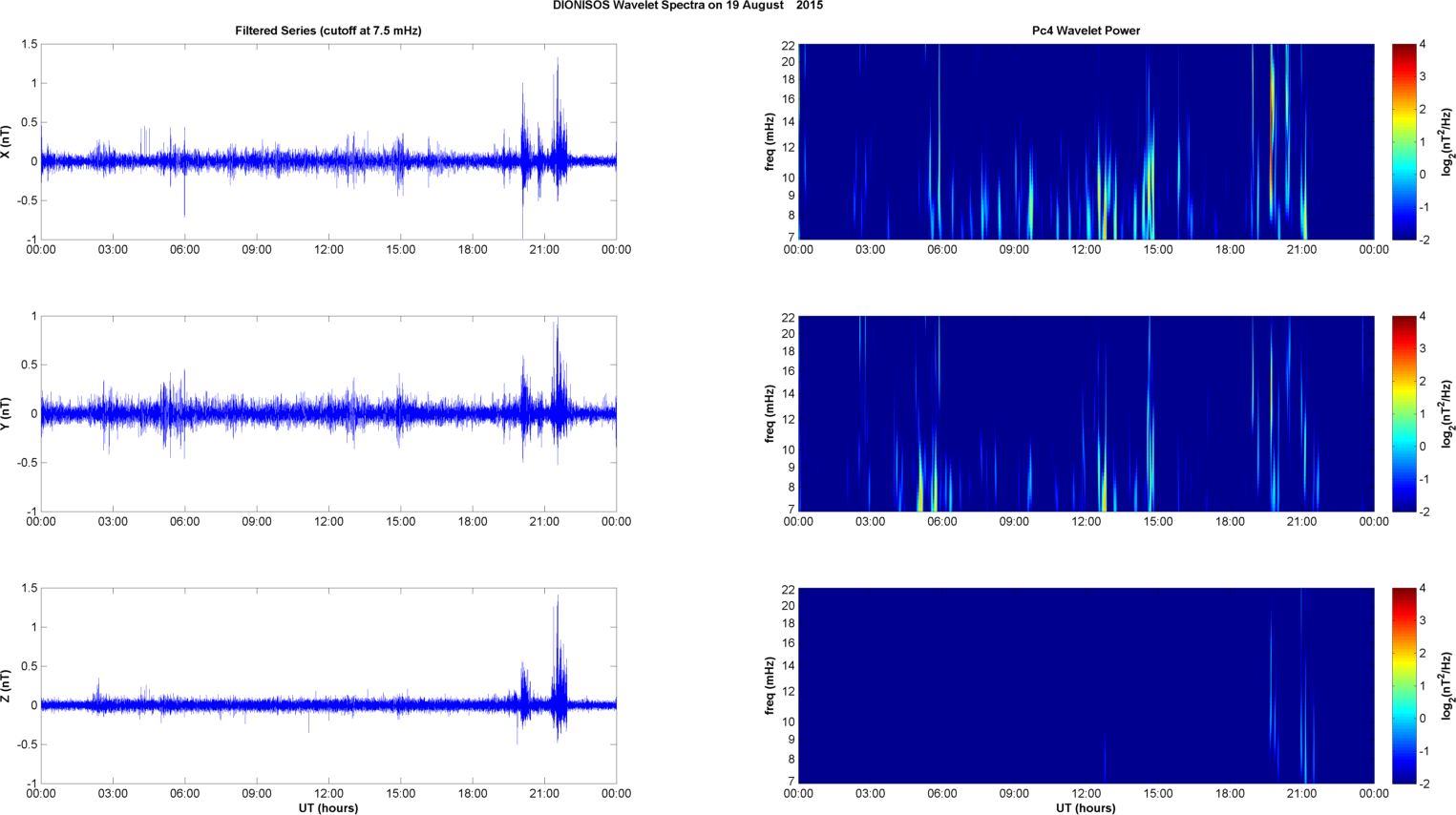1456x815 pixels.
Task: Click the colorbar beside the top spectrogram
Action: click(x=1403, y=142)
